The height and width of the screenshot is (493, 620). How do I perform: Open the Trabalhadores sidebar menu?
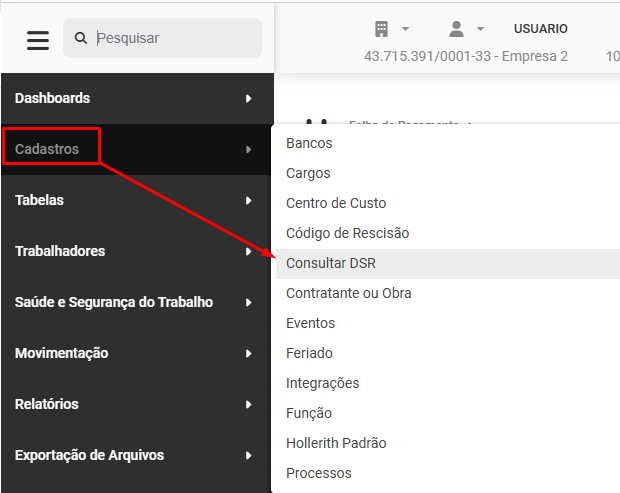click(60, 251)
